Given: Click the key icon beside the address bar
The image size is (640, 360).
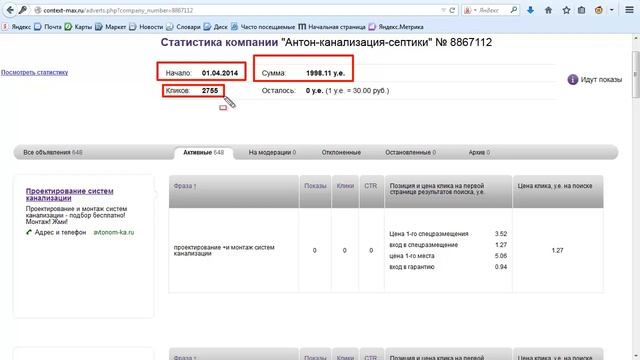Looking at the screenshot, I should 23,10.
